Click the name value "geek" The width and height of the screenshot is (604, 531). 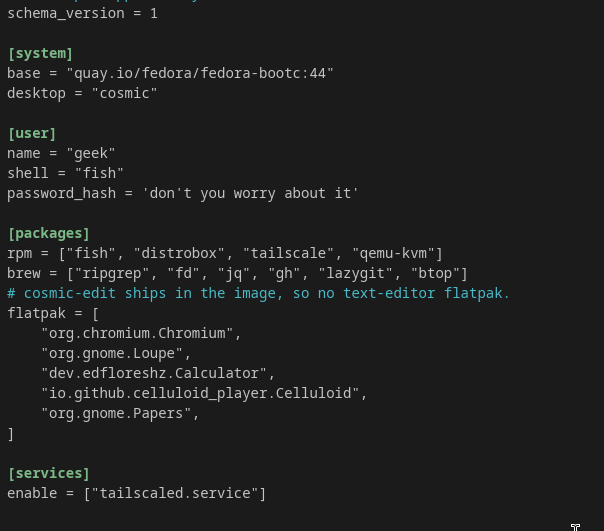pos(91,153)
